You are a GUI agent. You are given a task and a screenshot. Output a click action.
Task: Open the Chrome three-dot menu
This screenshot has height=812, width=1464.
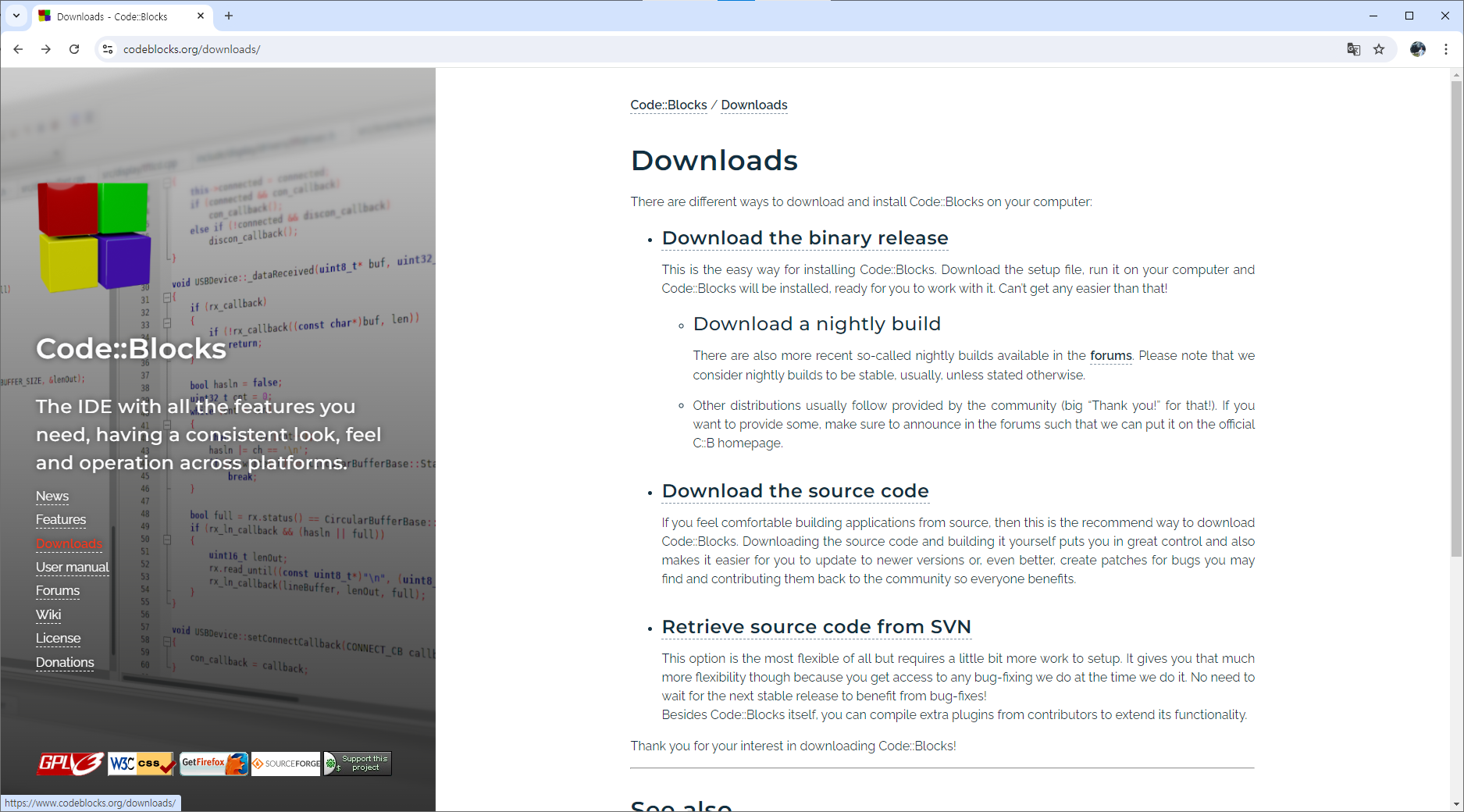(1446, 49)
